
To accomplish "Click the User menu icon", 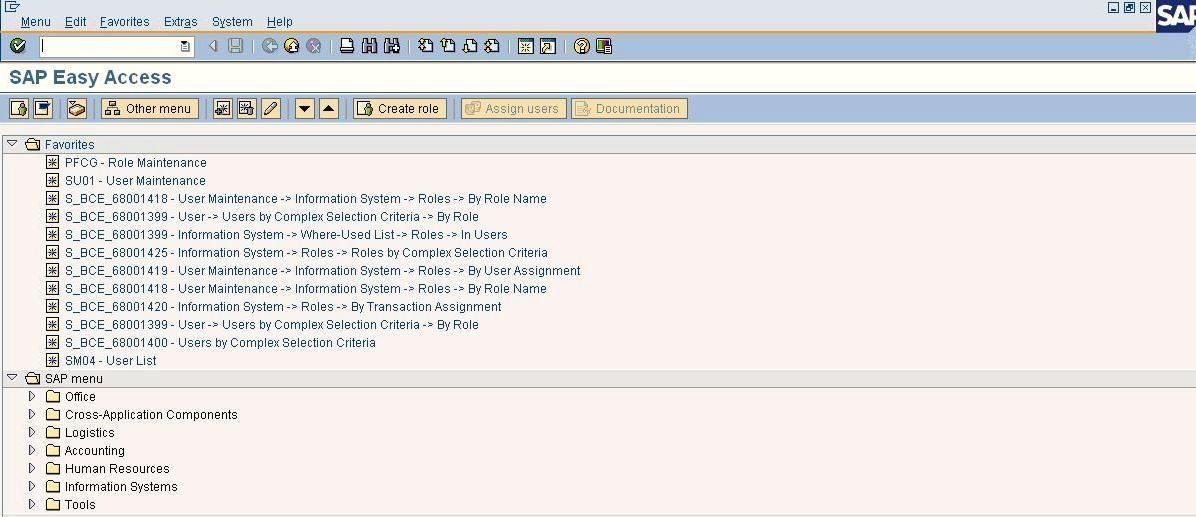I will [x=19, y=108].
